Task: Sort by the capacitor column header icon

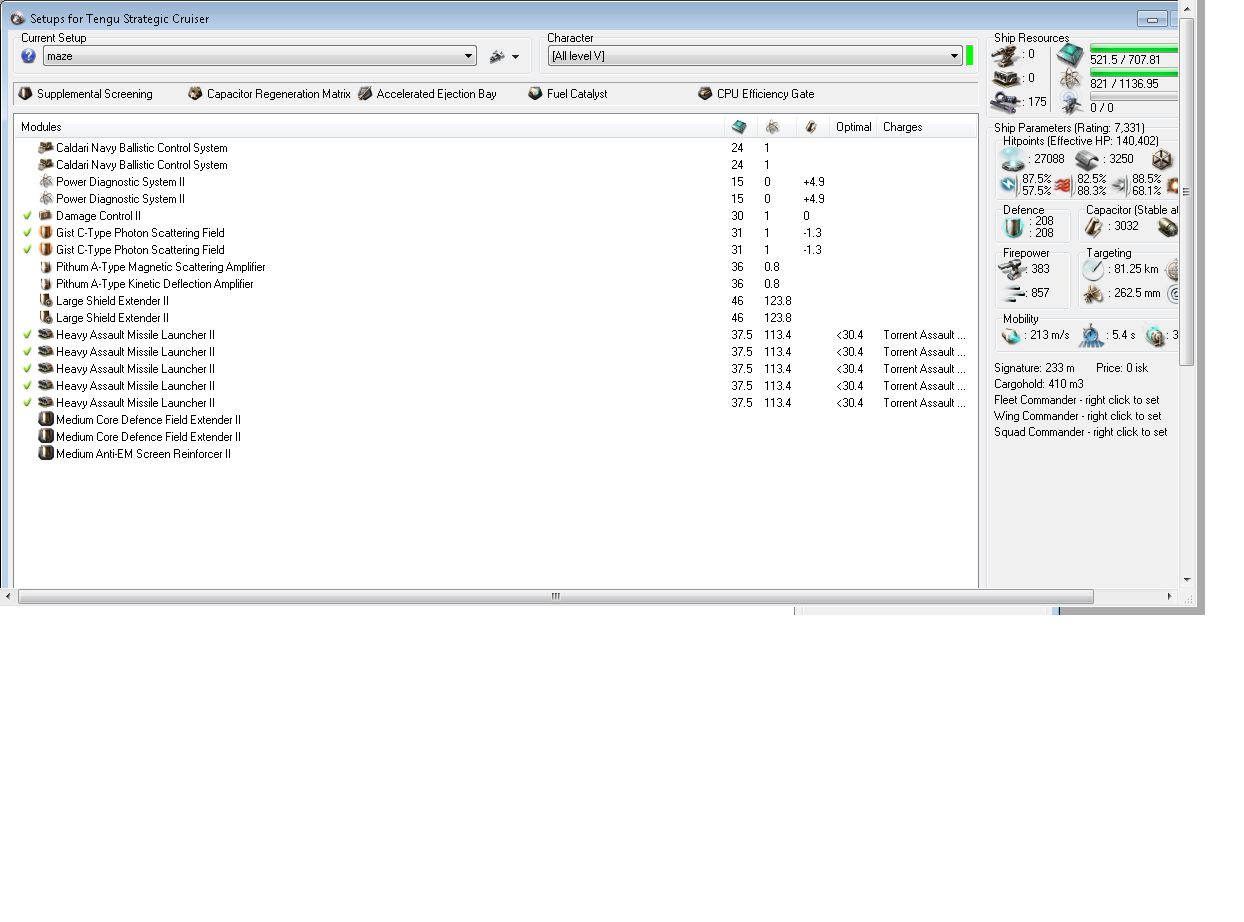Action: [811, 127]
